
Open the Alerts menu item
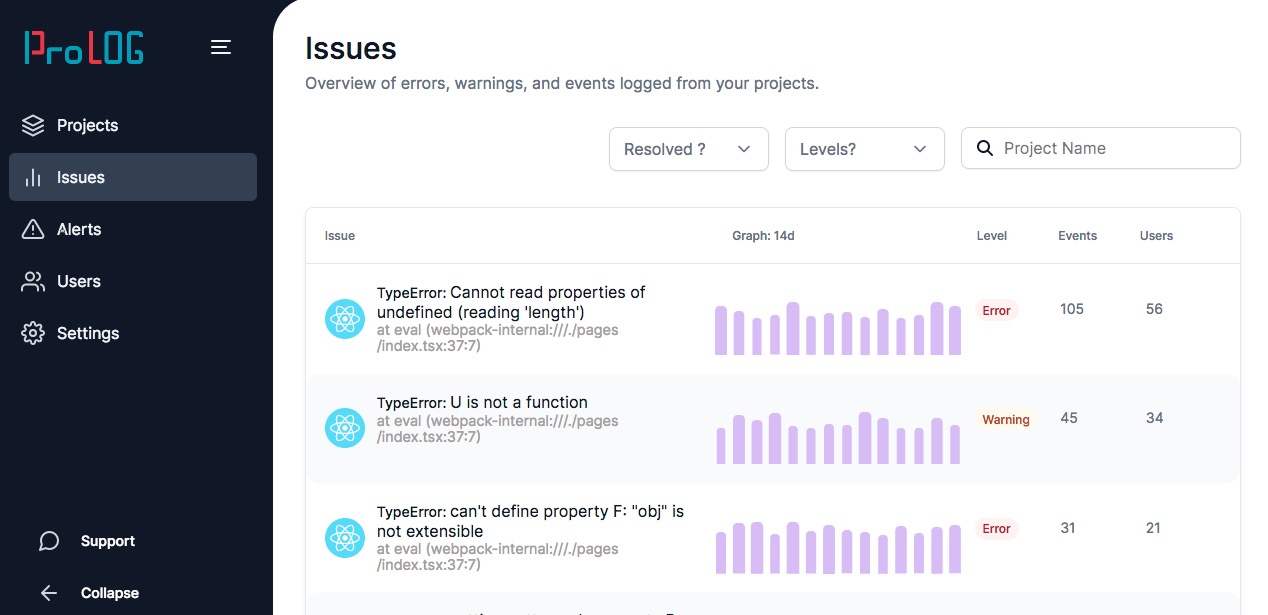pos(133,229)
